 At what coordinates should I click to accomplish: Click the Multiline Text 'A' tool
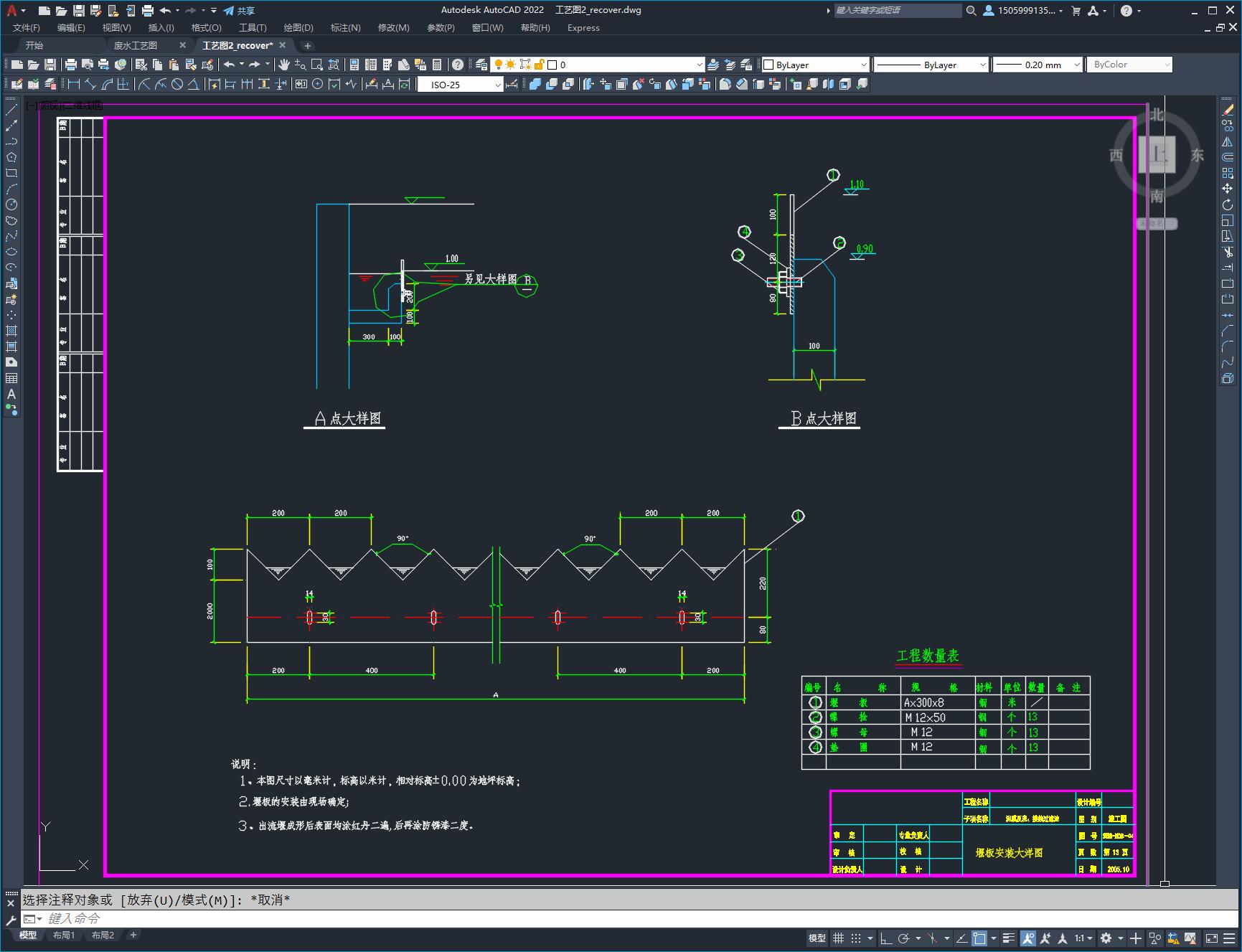click(11, 394)
